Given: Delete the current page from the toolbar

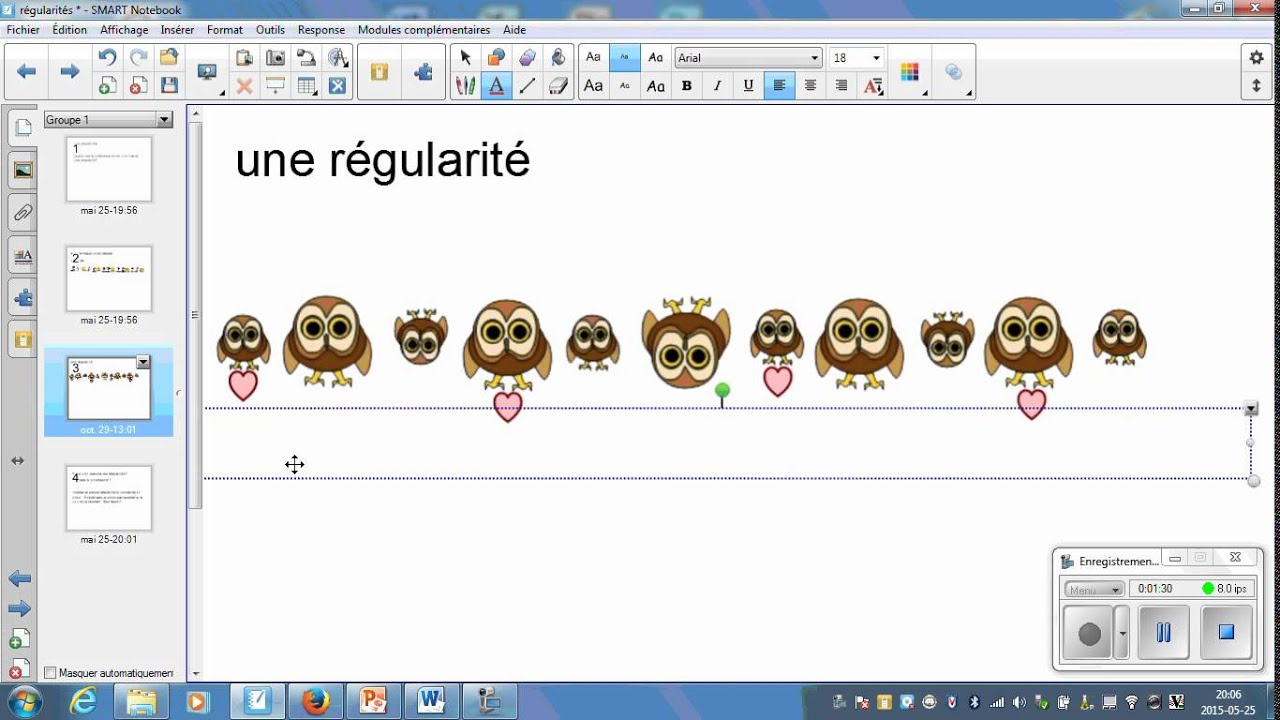Looking at the screenshot, I should pyautogui.click(x=139, y=86).
